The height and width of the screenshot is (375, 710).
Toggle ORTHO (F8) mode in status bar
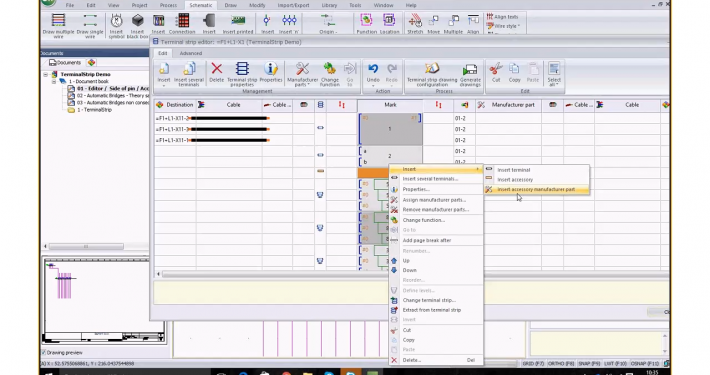point(561,363)
